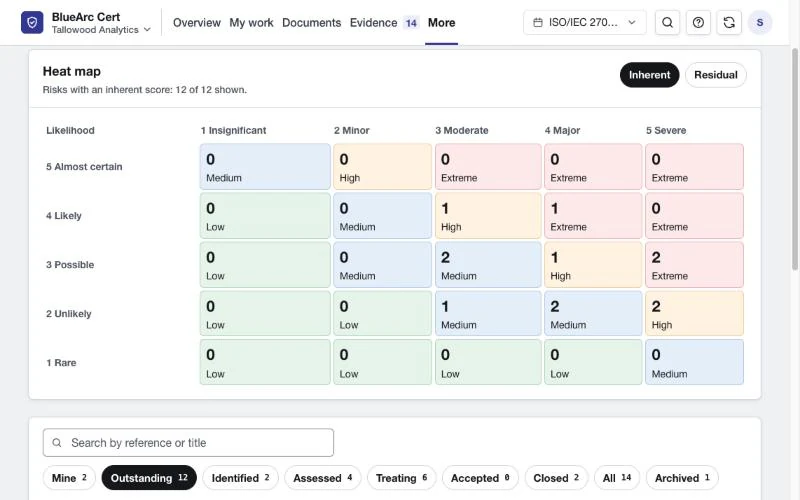Open the user avatar S

760,22
